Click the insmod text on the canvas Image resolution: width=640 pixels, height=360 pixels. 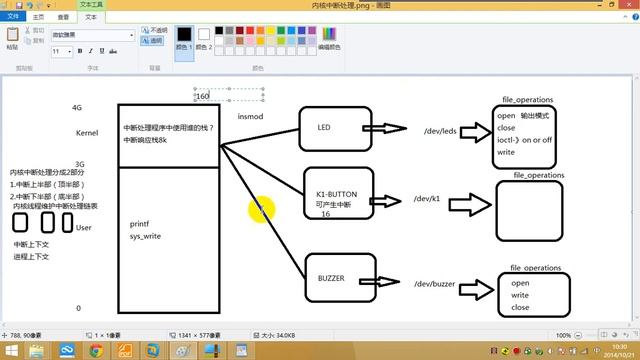coord(250,116)
